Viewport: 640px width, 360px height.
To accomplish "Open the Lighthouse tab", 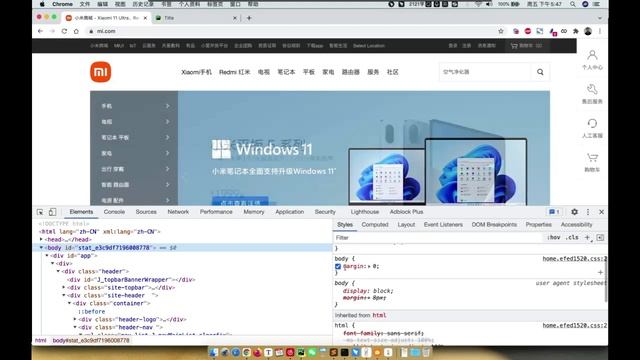I will point(364,212).
